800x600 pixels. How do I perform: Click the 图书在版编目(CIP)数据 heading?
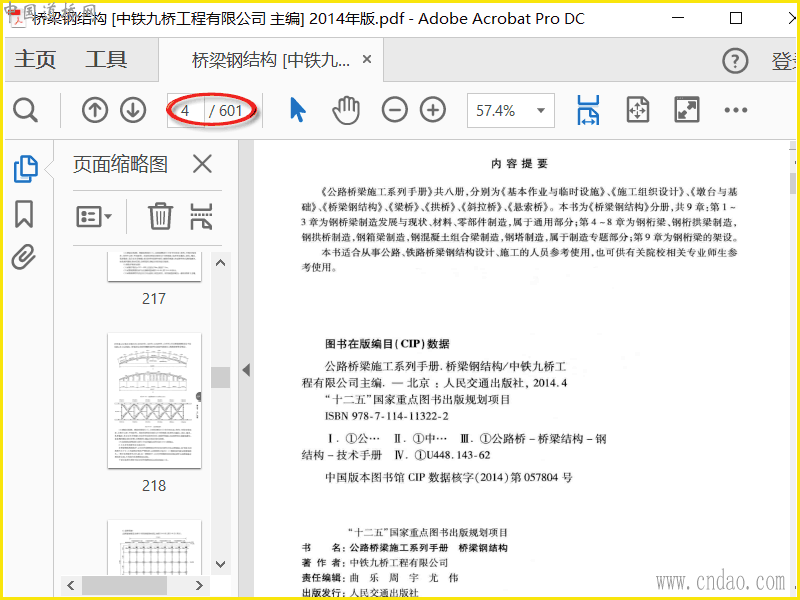[387, 344]
